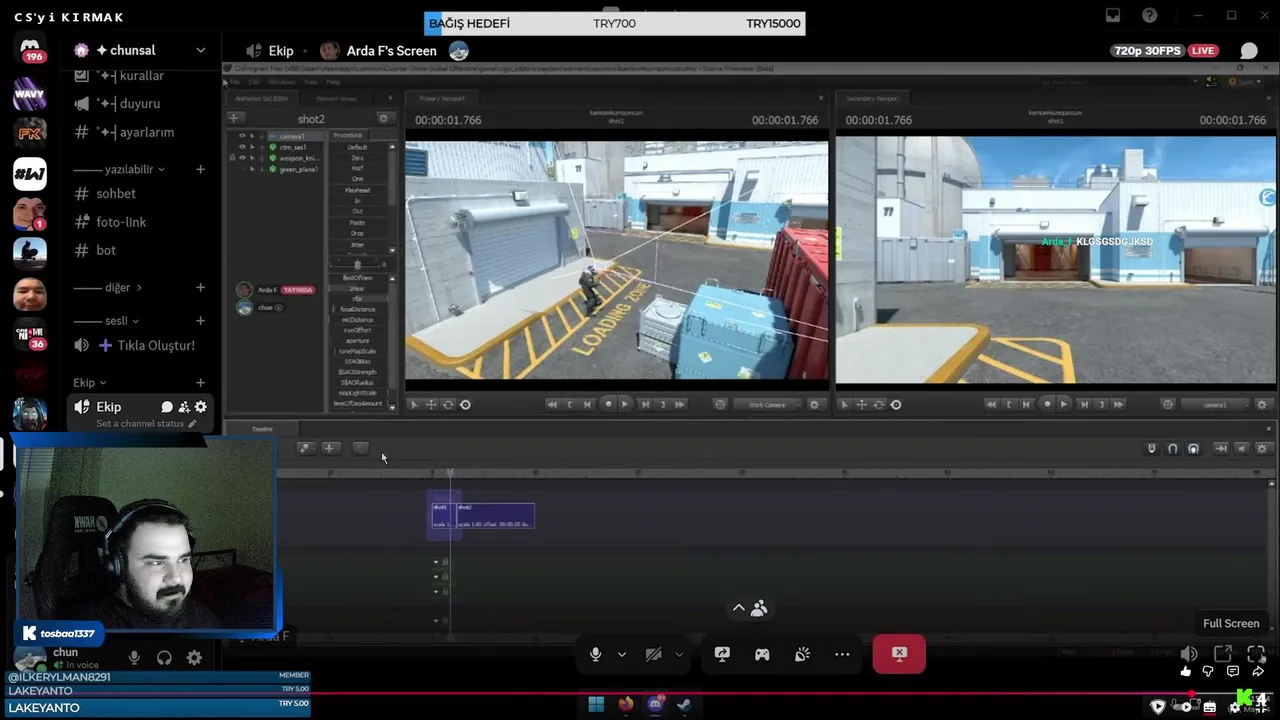The width and height of the screenshot is (1280, 720).
Task: Open the Discord direct messages home icon
Action: click(x=30, y=49)
